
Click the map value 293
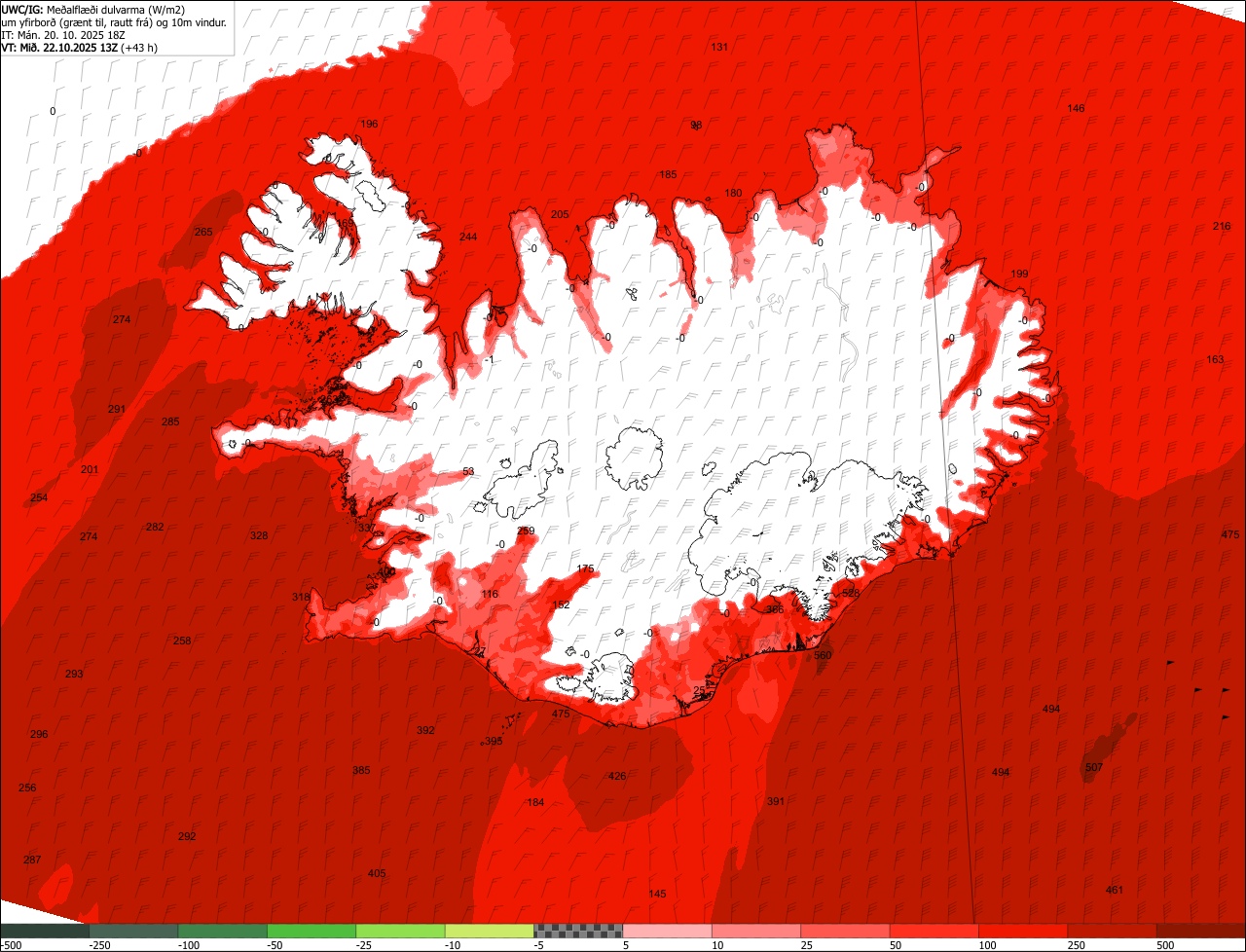point(74,674)
